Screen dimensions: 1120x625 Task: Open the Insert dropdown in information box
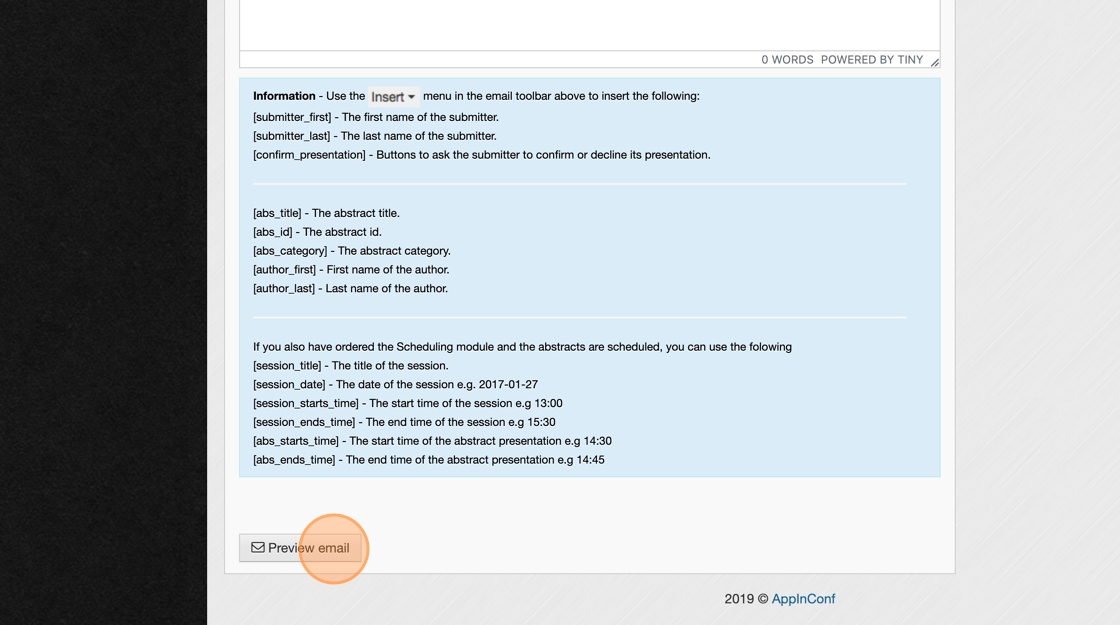point(394,96)
